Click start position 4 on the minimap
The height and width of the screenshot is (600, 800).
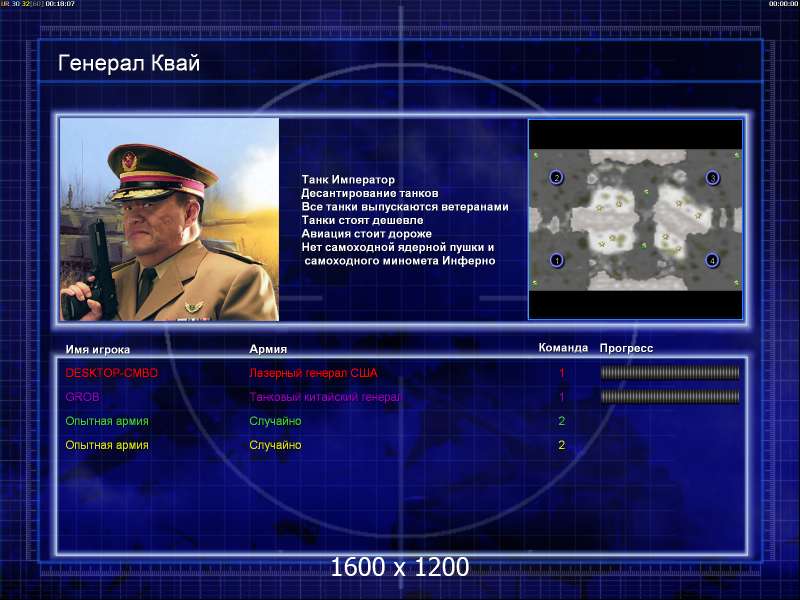[x=712, y=260]
